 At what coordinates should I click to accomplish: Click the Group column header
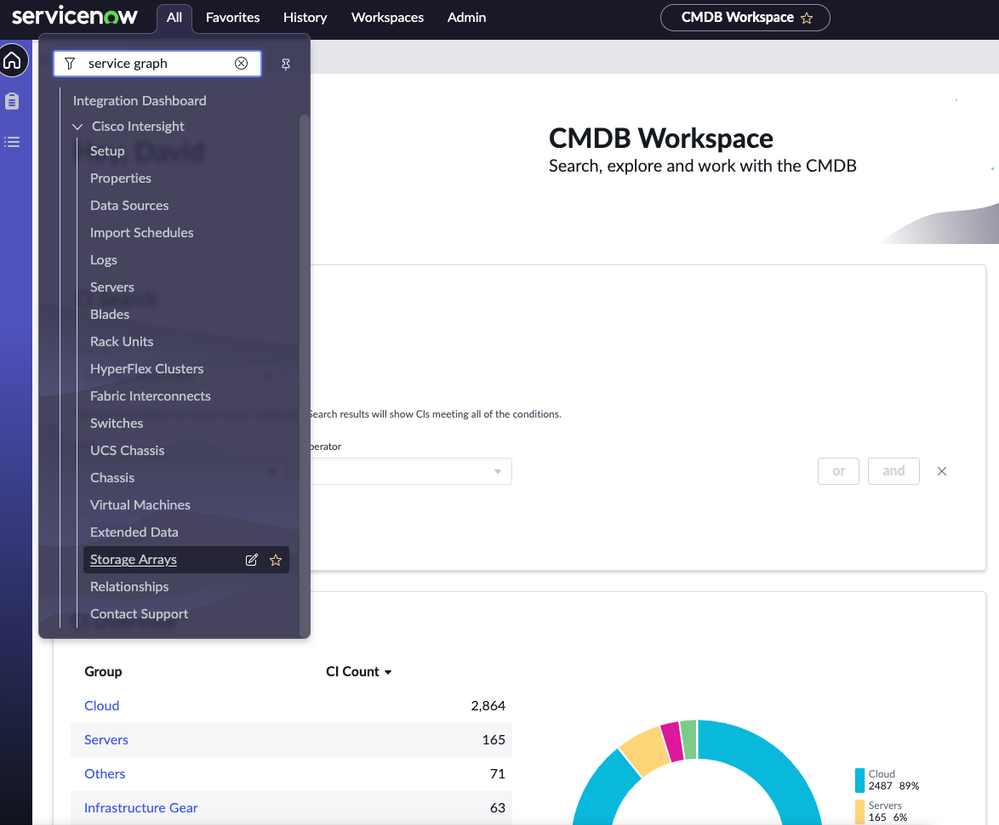point(103,671)
